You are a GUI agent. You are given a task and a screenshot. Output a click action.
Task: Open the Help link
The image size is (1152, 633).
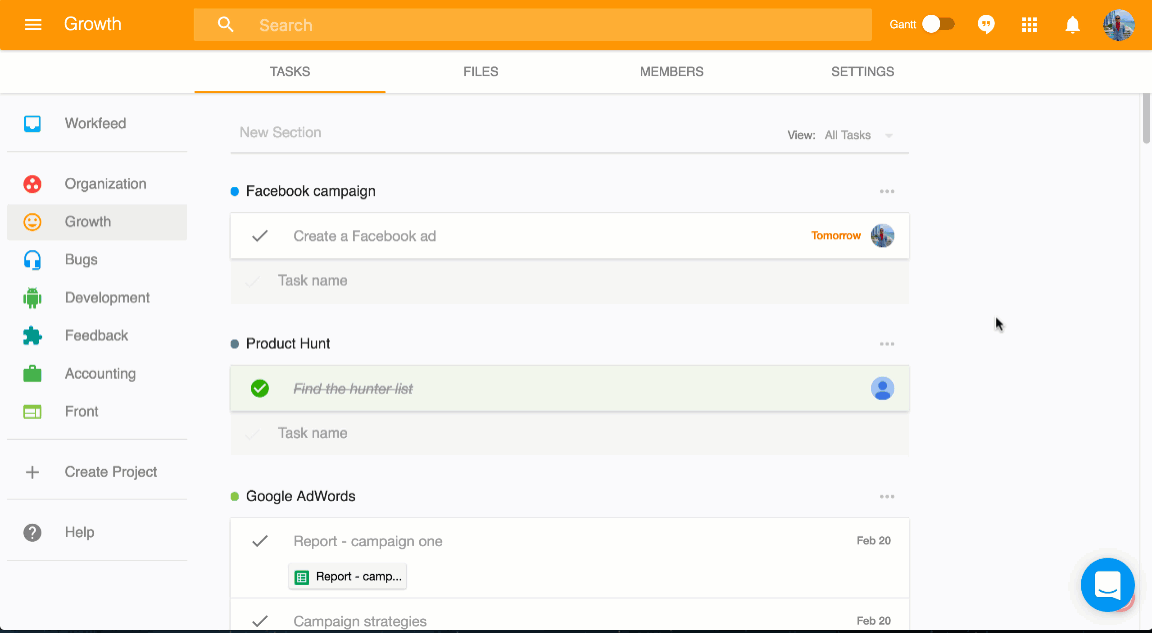(x=79, y=532)
